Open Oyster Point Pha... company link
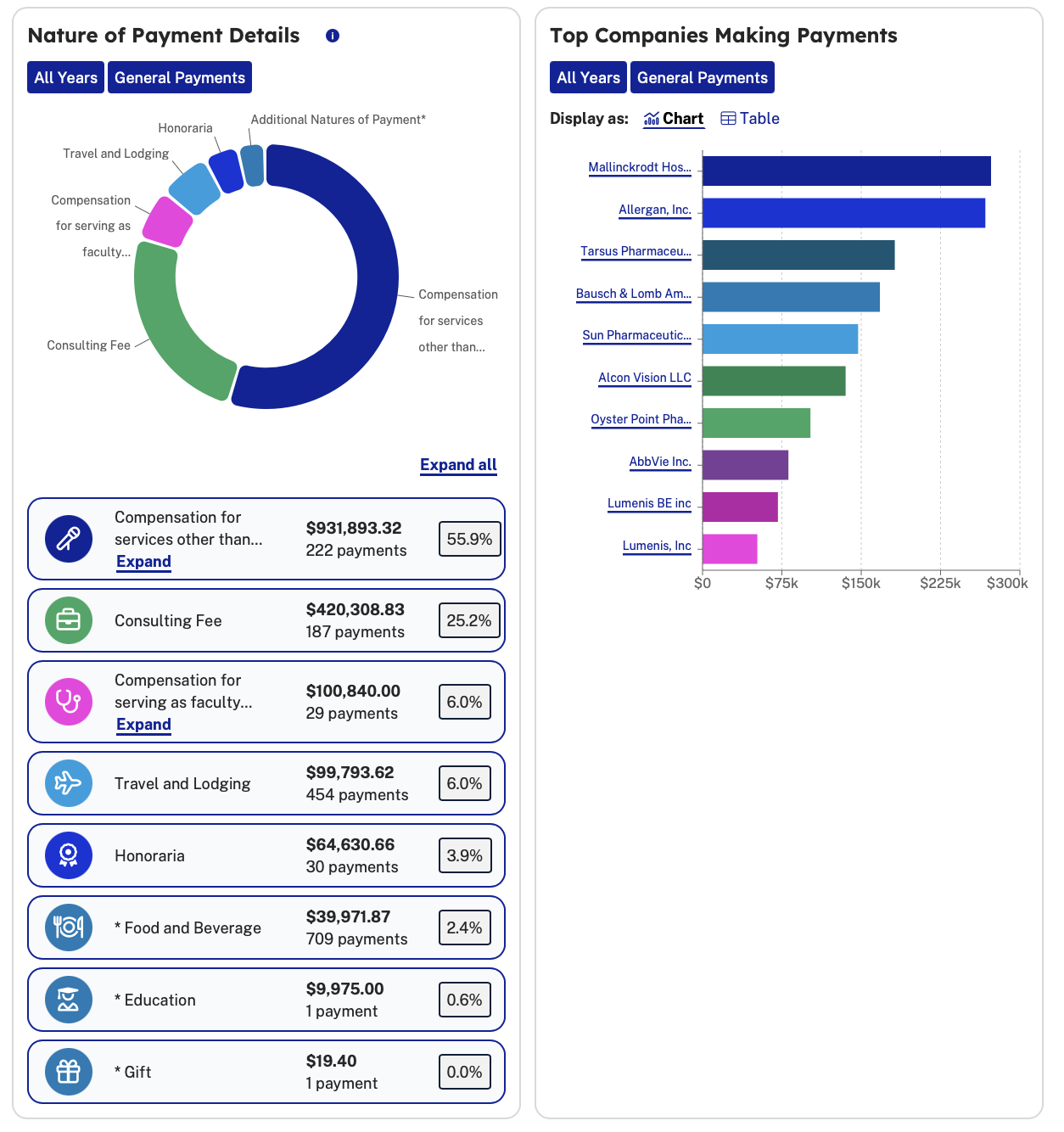 point(641,419)
